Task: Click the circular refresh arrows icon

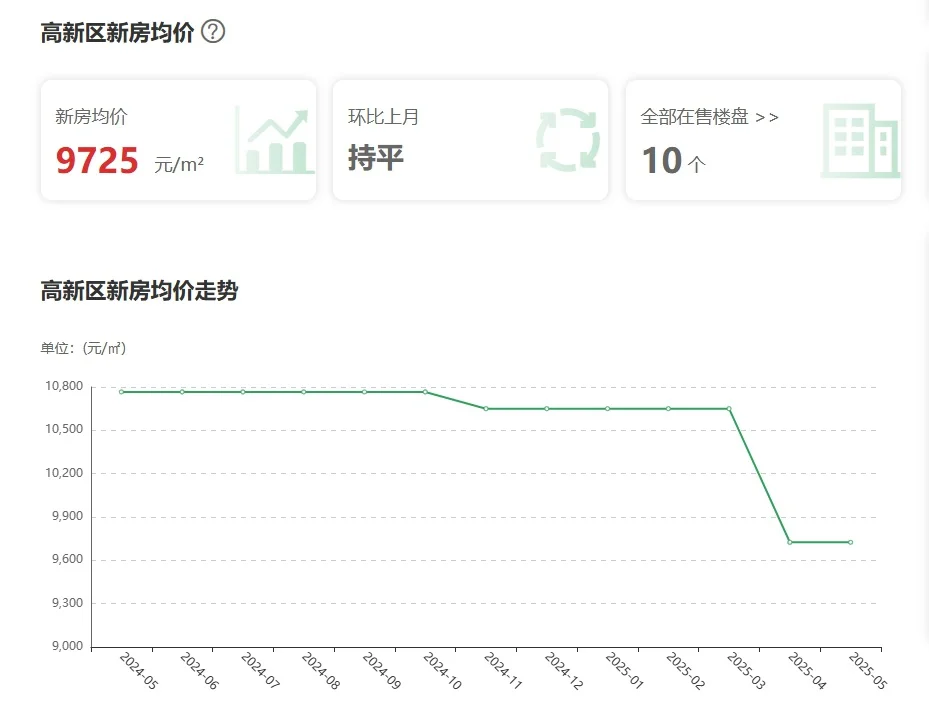Action: (x=568, y=141)
